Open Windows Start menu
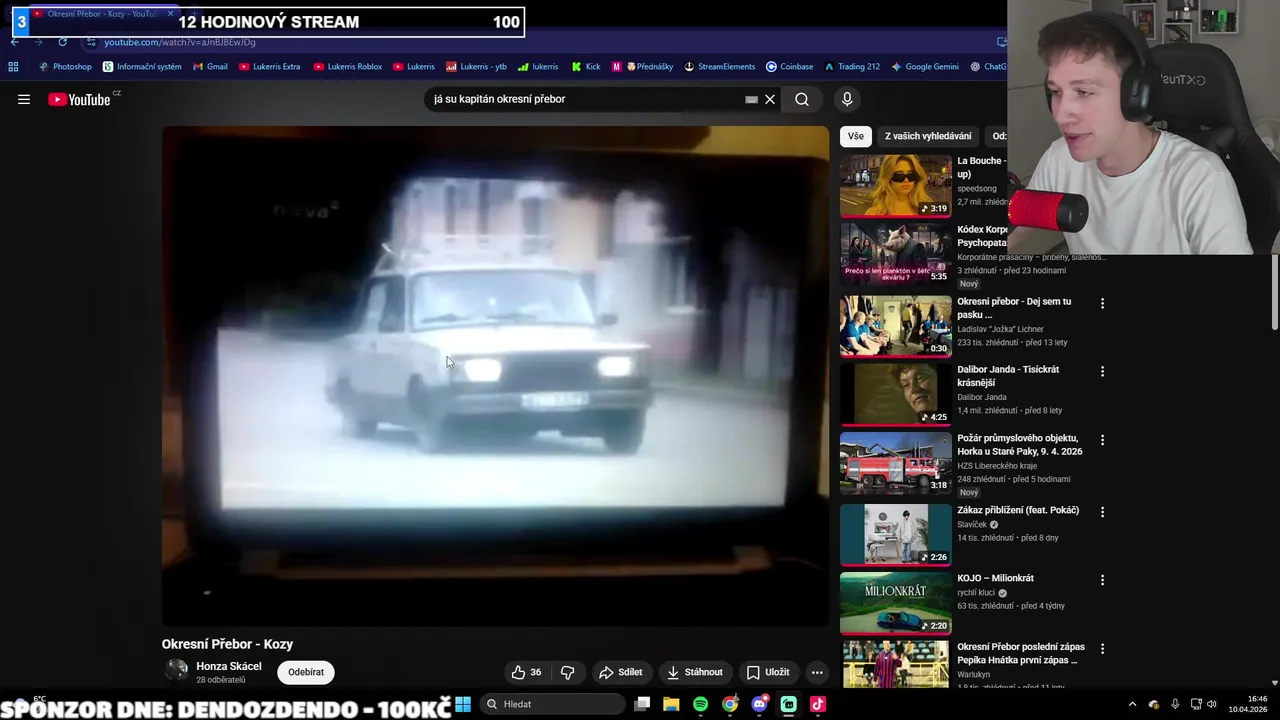Viewport: 1280px width, 720px height. tap(463, 704)
